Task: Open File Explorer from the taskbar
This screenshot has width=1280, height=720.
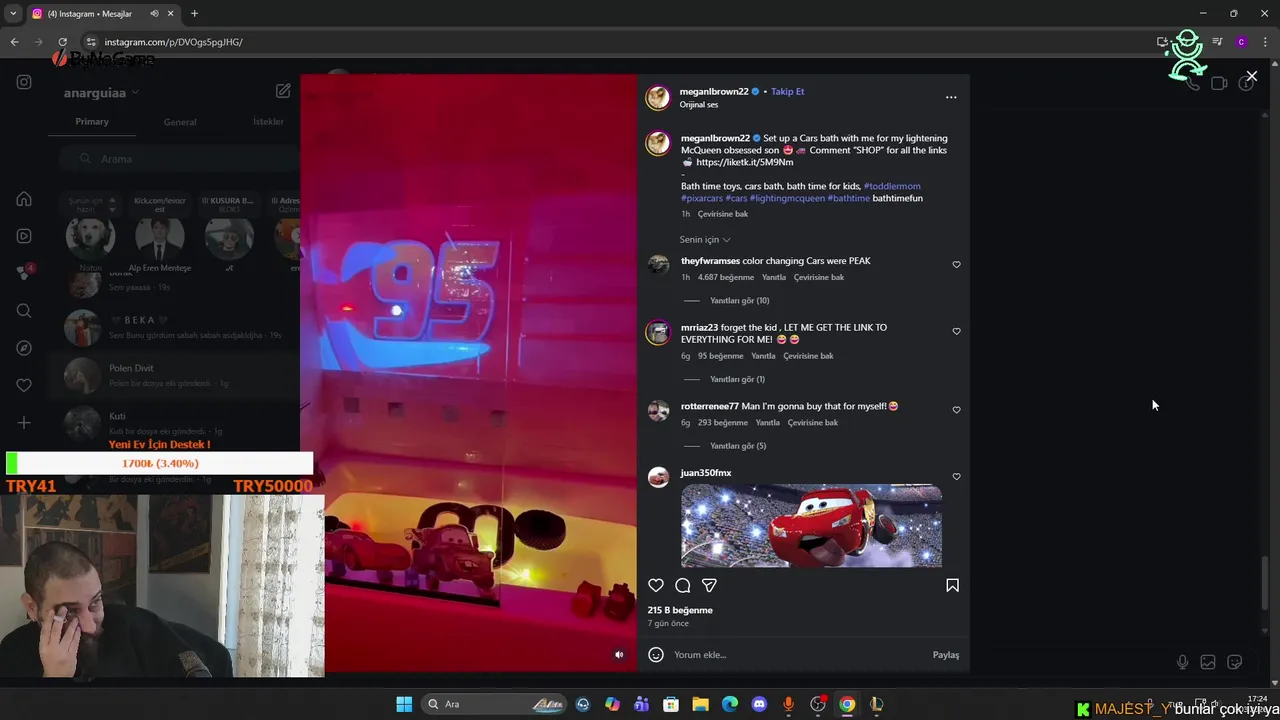Action: (x=700, y=704)
